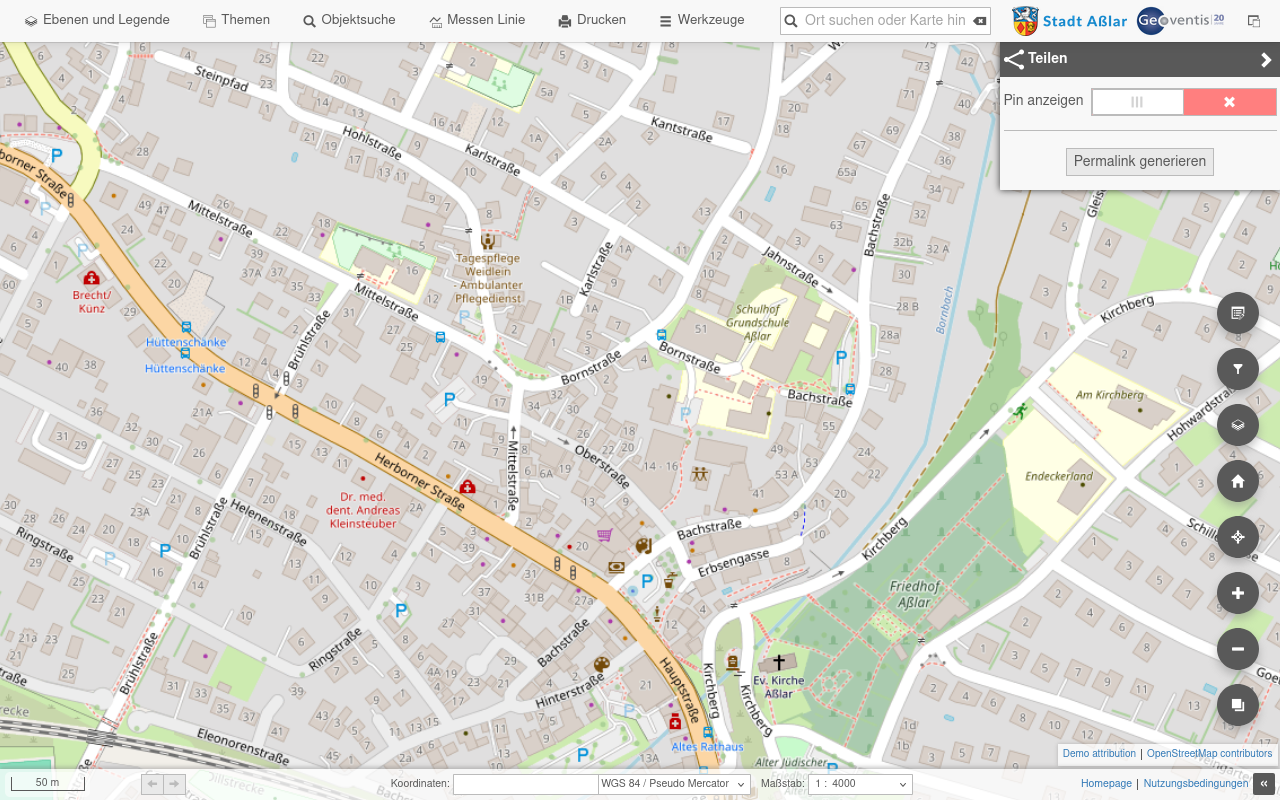Click the red X side of Pin anzeigen
The image size is (1280, 800).
[x=1230, y=102]
